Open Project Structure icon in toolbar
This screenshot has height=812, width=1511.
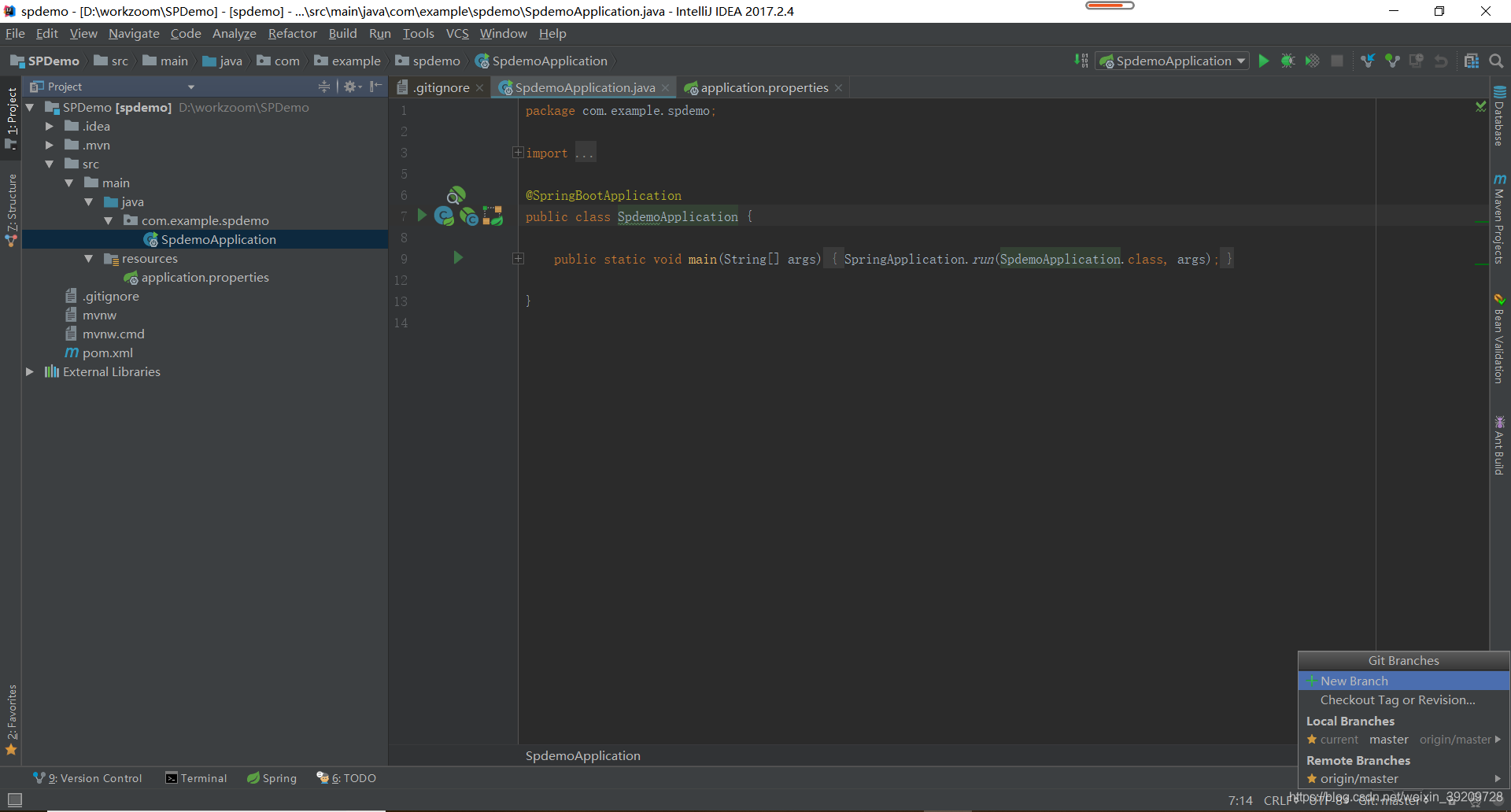click(x=1472, y=61)
